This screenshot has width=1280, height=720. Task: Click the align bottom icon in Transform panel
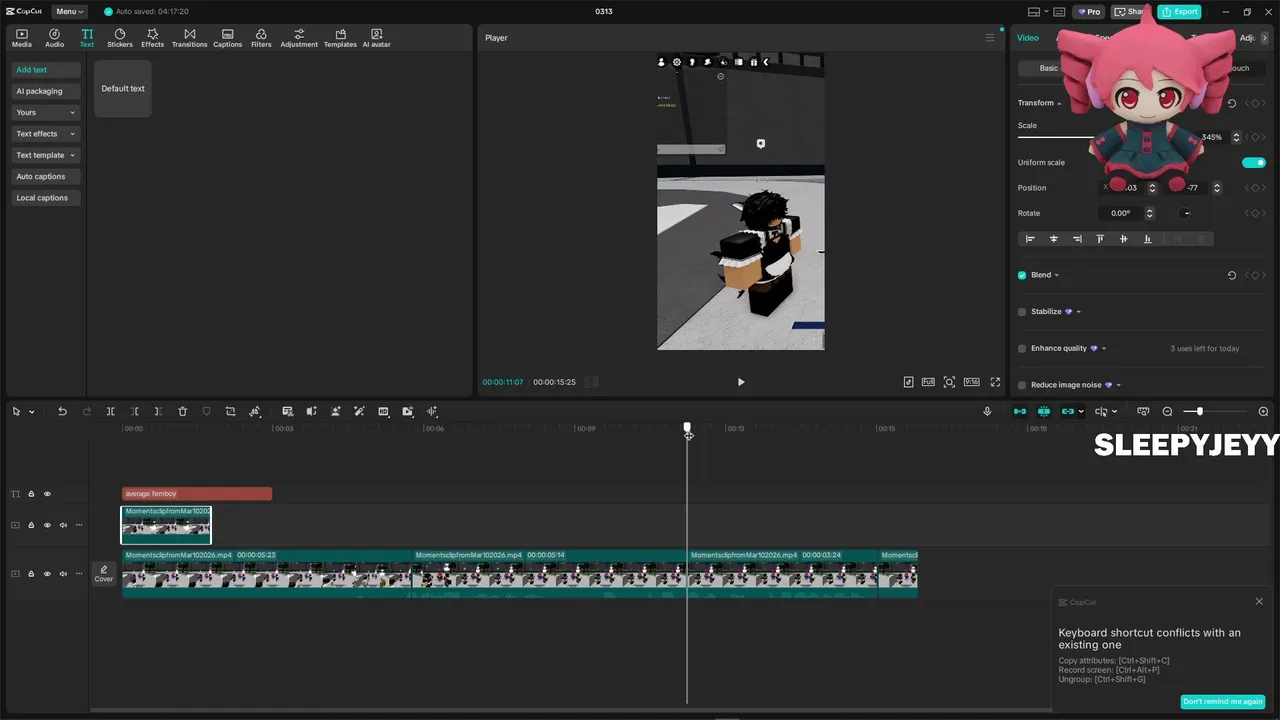[1147, 239]
